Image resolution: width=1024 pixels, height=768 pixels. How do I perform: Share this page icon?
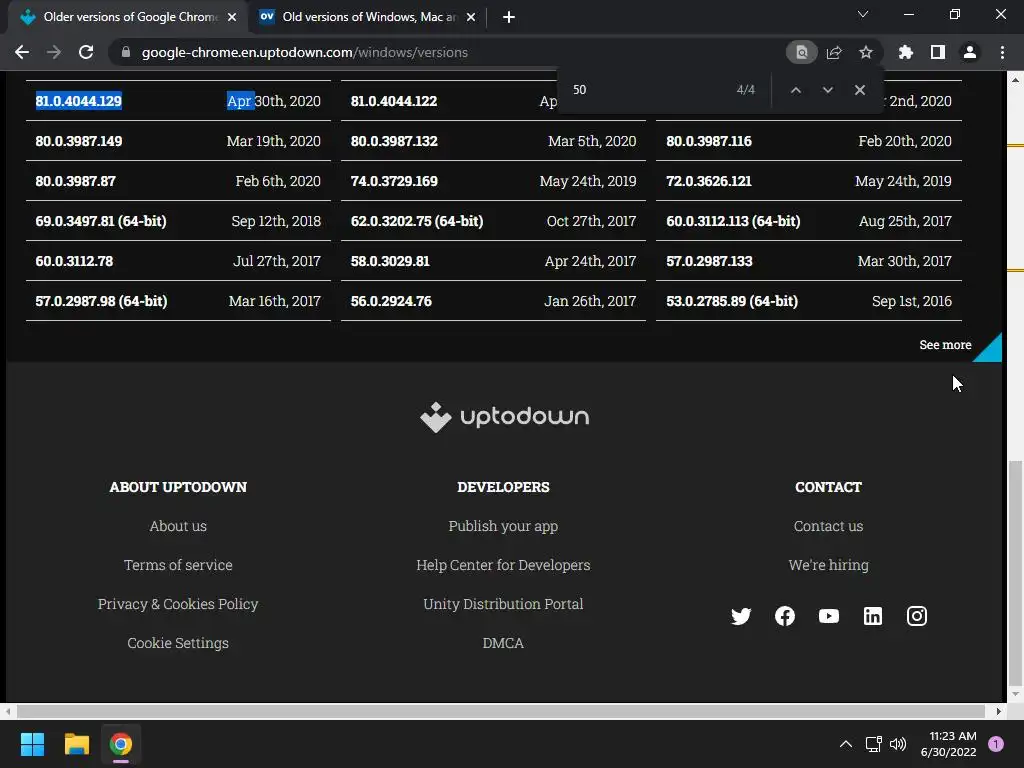point(834,52)
